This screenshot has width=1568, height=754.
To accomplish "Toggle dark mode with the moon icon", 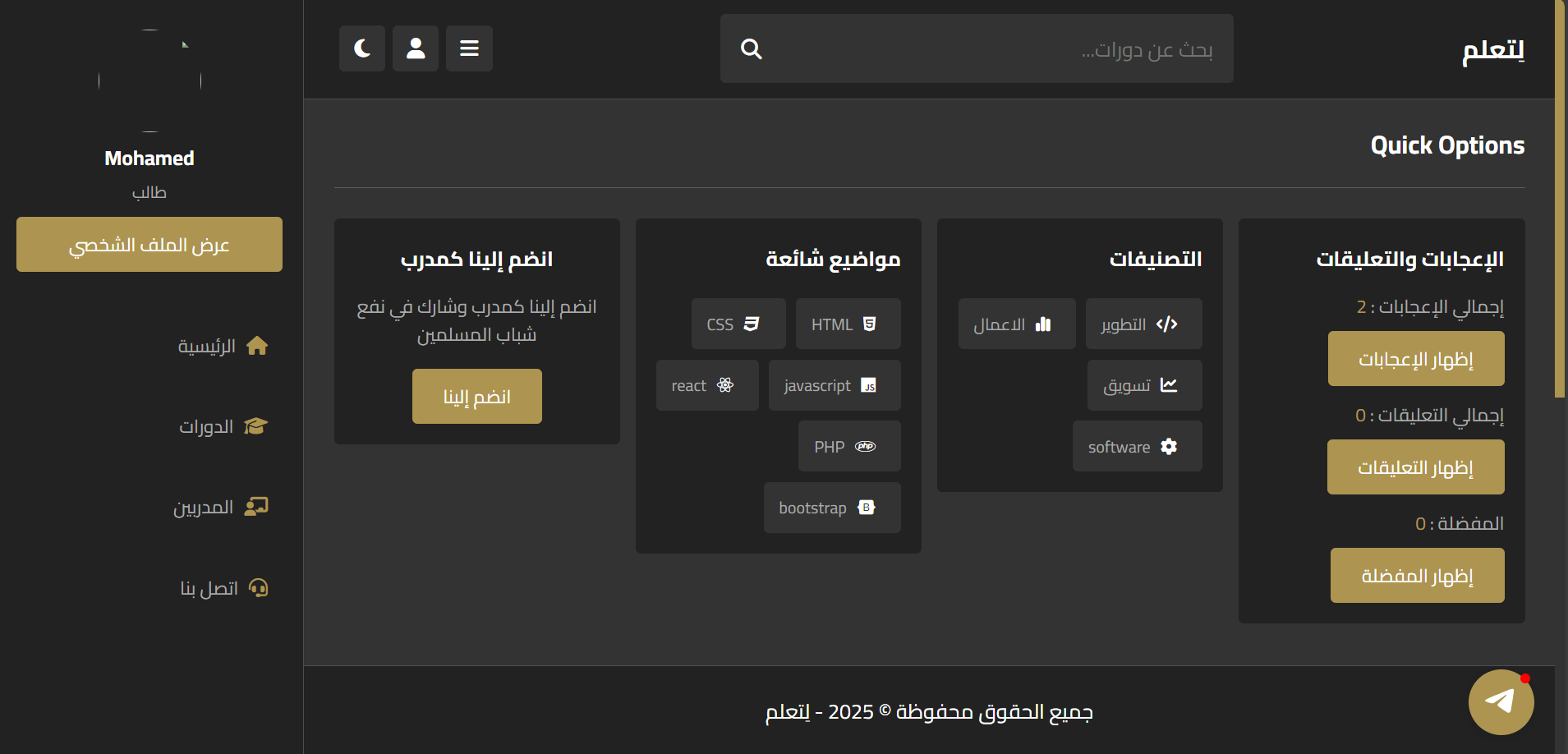I will coord(362,48).
